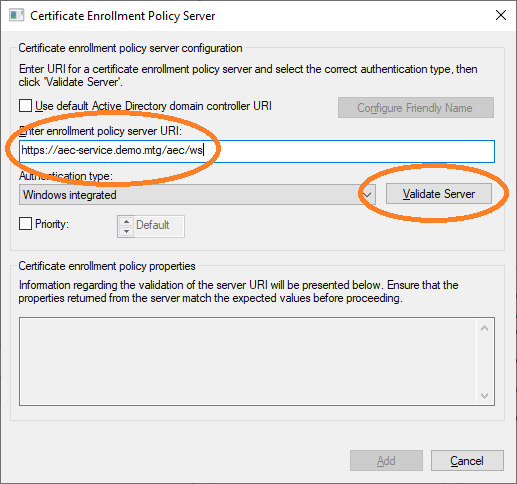Viewport: 517px width, 484px height.
Task: Increase priority with the spinner up arrow
Action: pos(127,222)
